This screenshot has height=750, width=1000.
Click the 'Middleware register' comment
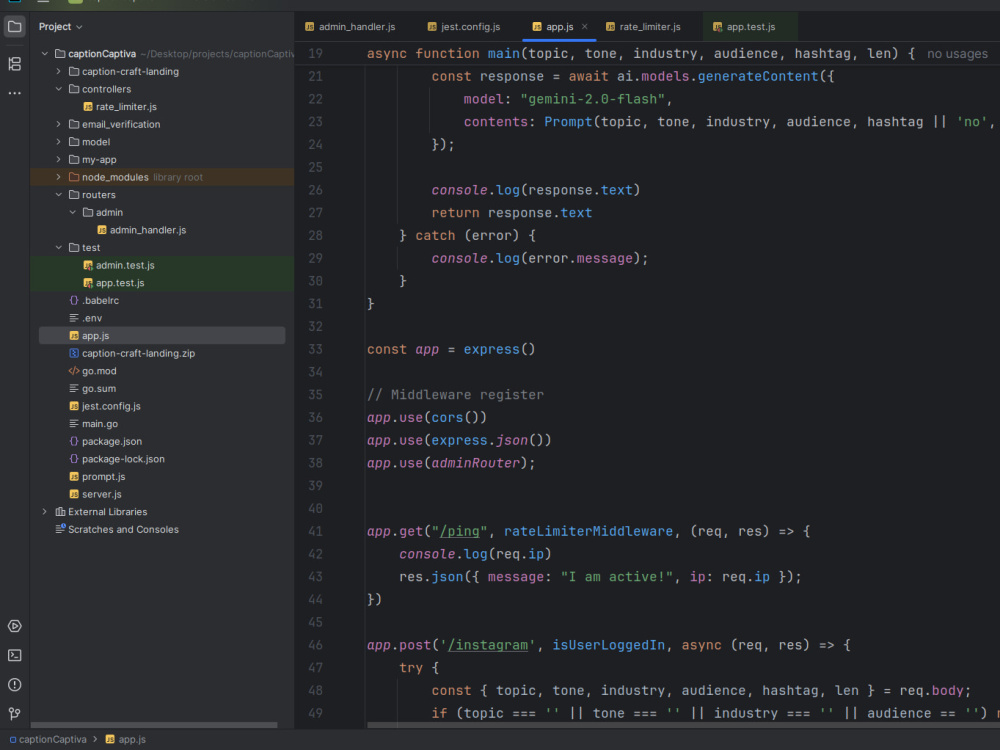tap(455, 395)
